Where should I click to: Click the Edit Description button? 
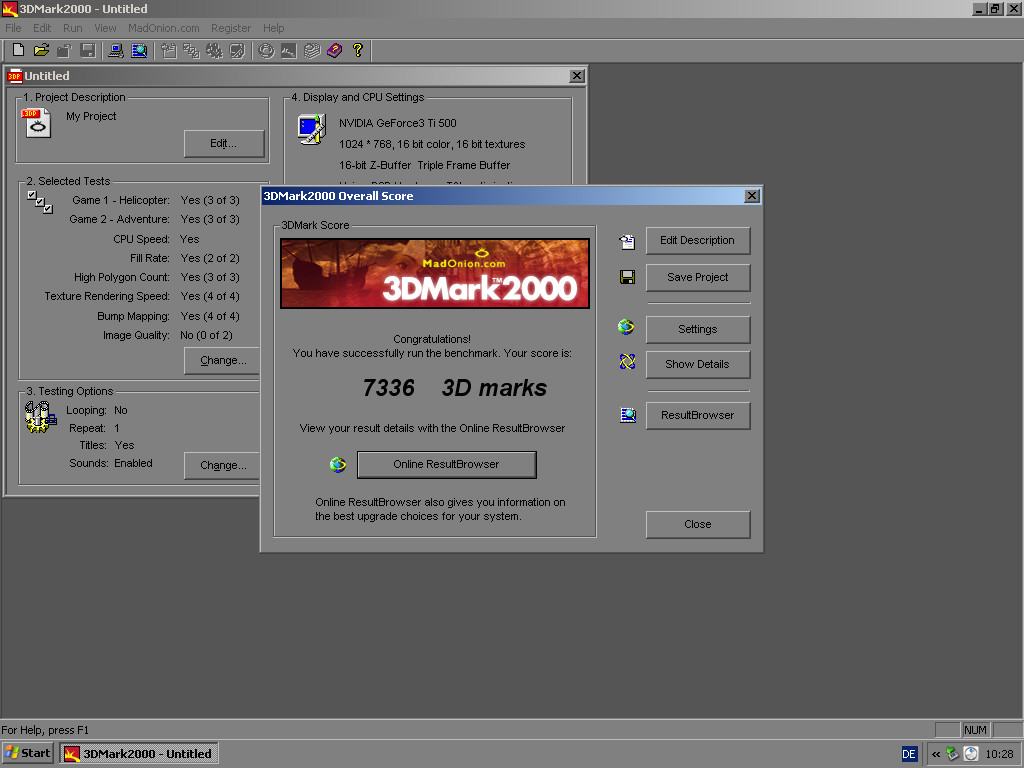click(697, 240)
